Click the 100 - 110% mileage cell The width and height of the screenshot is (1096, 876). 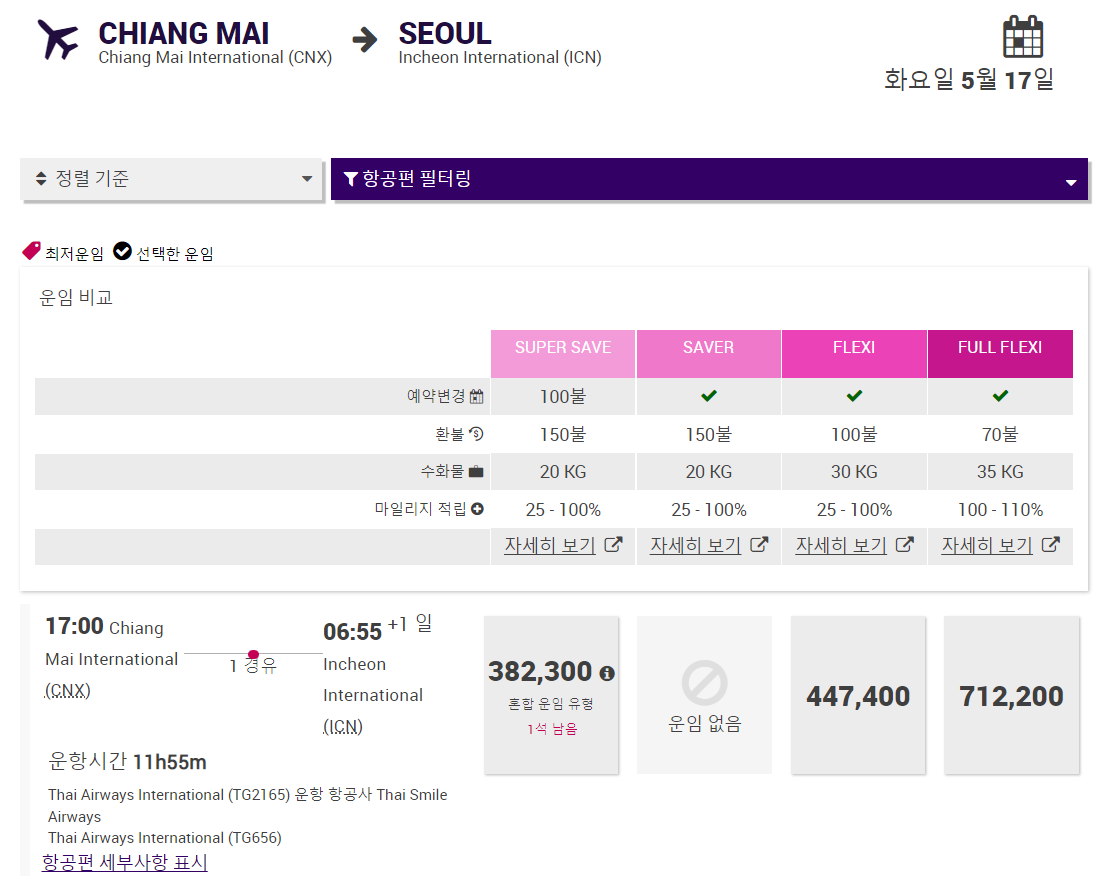tap(1000, 510)
